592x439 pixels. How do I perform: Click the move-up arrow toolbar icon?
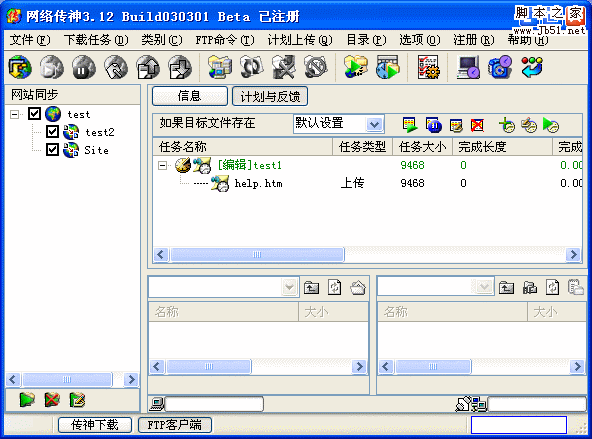point(148,68)
